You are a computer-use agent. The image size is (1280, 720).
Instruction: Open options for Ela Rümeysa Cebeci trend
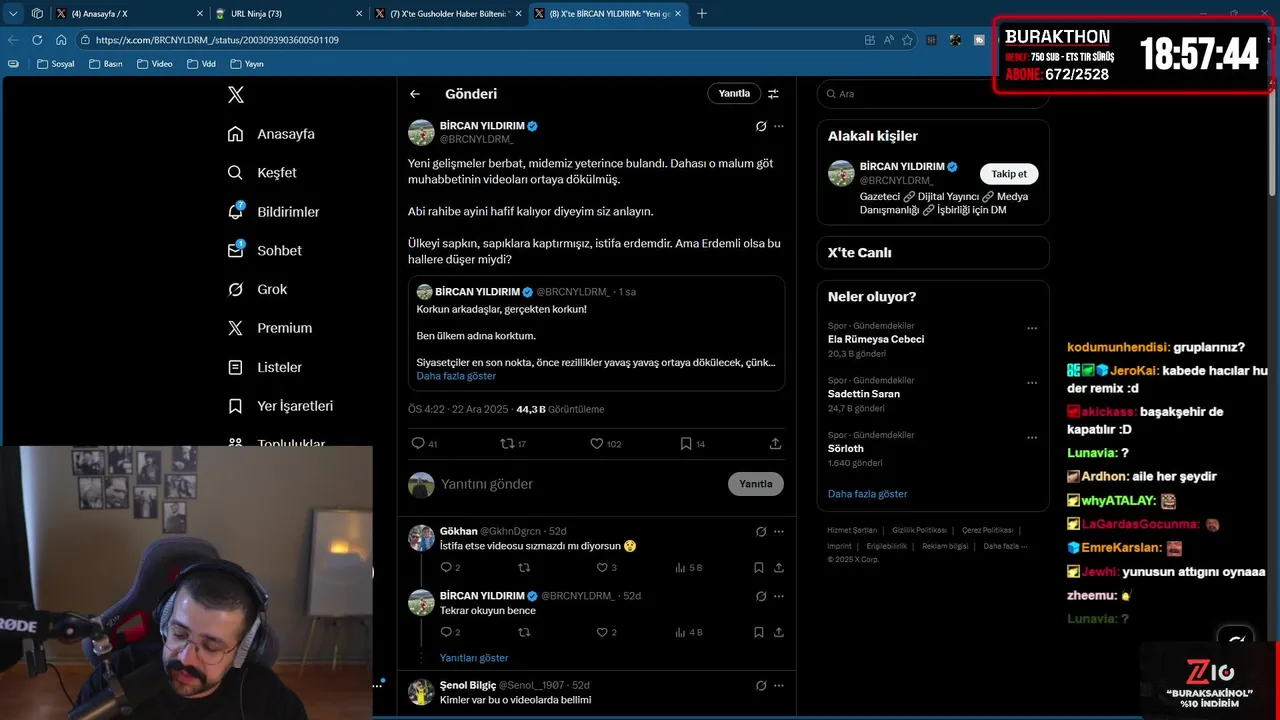1032,328
